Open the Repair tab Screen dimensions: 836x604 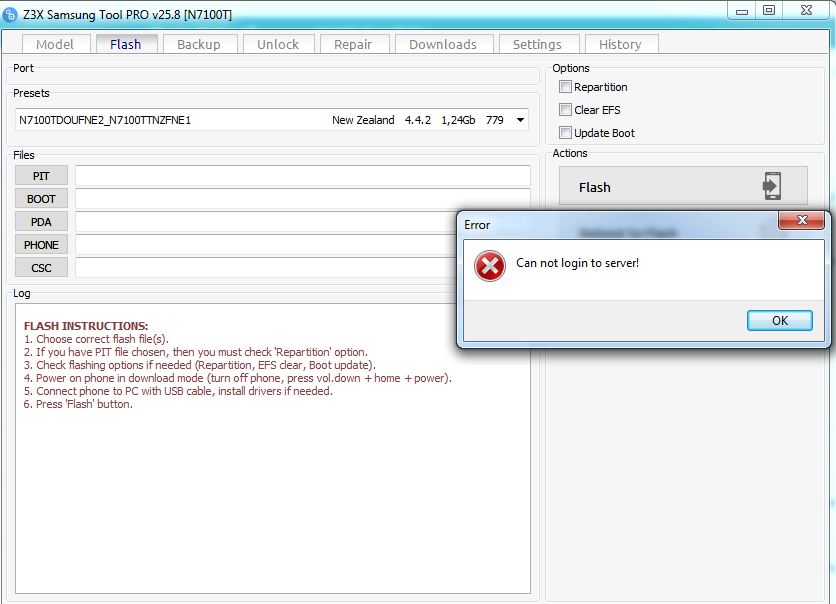pyautogui.click(x=353, y=44)
